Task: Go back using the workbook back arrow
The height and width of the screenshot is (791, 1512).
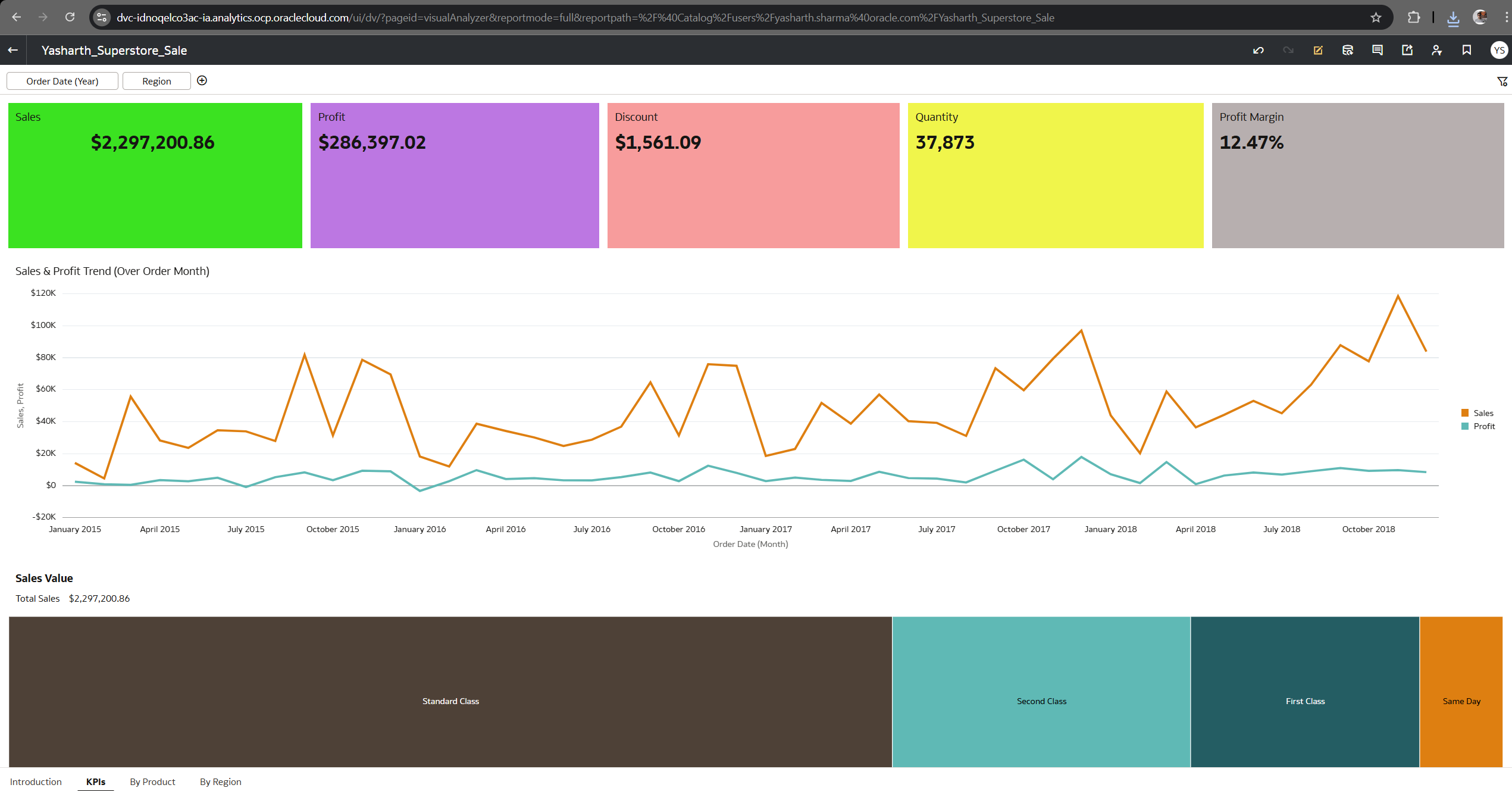Action: [13, 51]
